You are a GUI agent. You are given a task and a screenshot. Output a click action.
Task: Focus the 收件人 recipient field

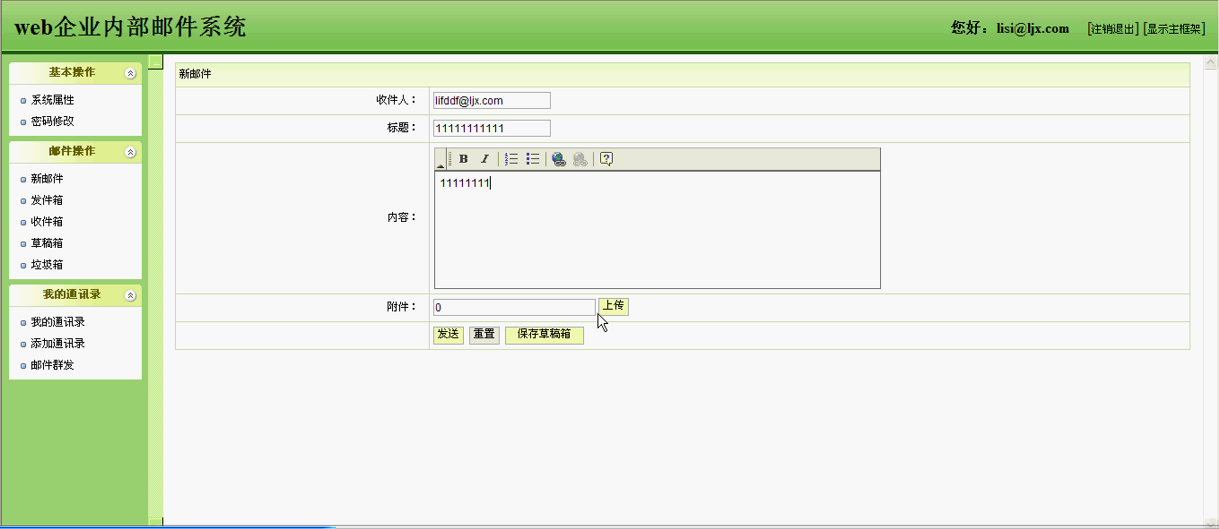coord(491,100)
